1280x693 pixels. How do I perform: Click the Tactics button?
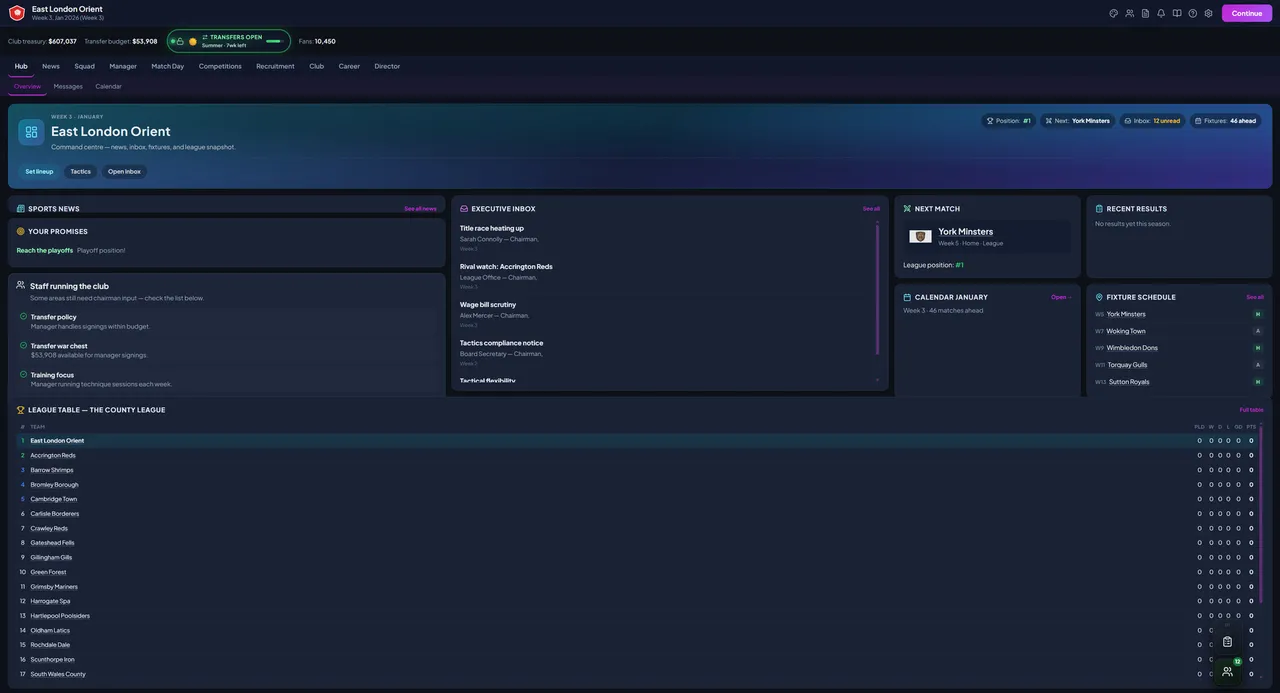80,171
